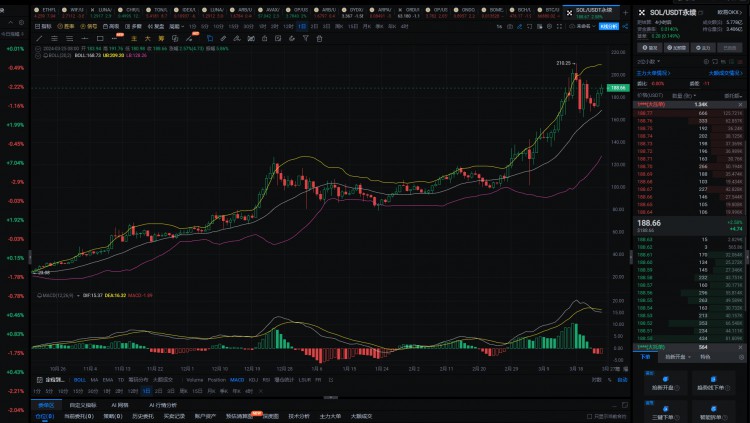Click the blue K线分析 button

609,26
